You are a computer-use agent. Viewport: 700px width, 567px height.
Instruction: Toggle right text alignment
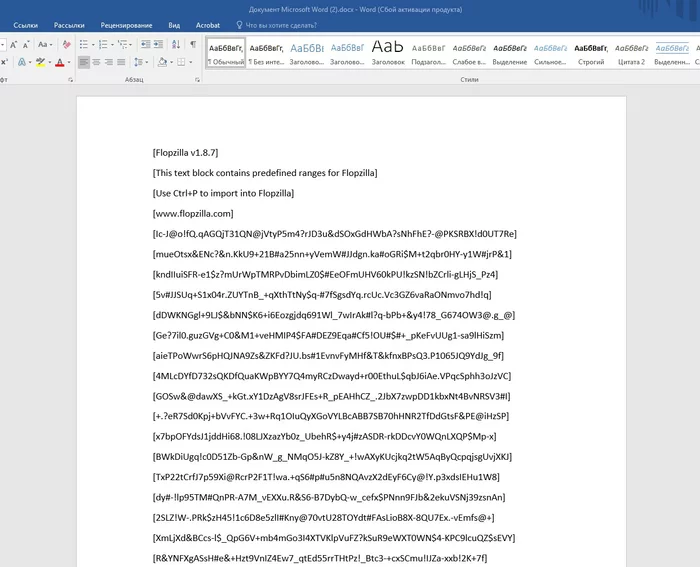click(x=109, y=62)
